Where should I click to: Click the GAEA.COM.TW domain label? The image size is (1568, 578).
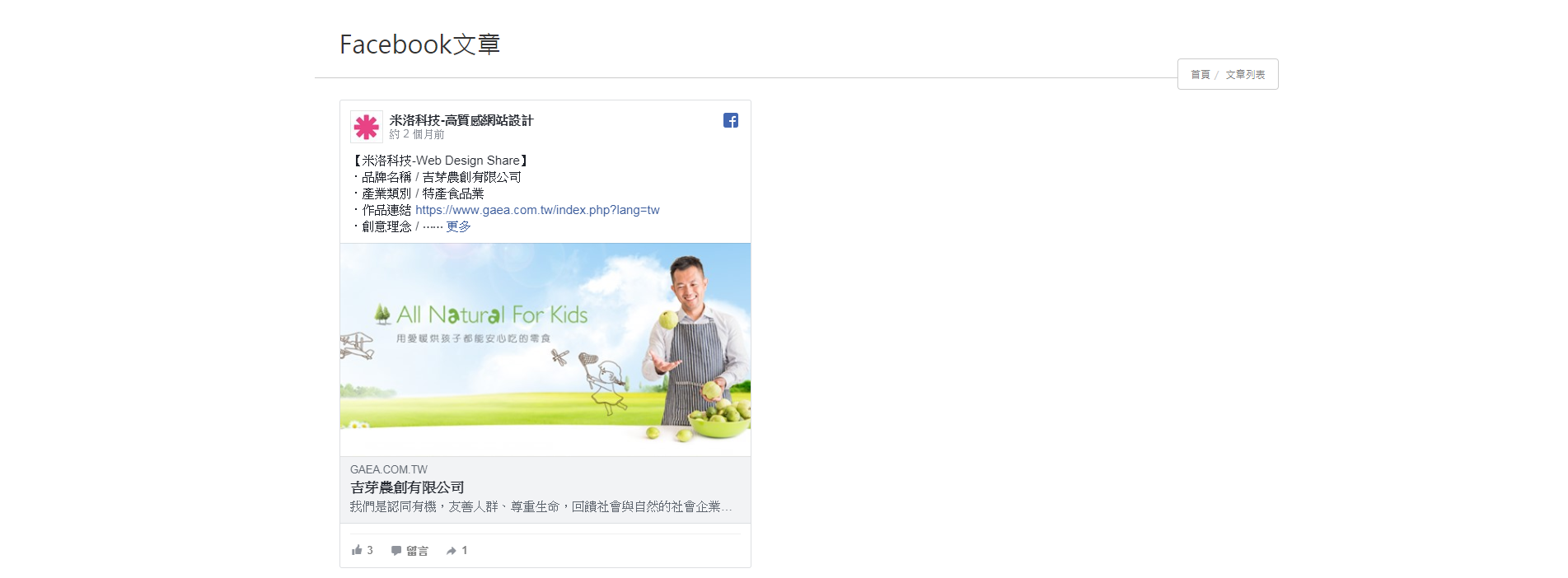[389, 469]
